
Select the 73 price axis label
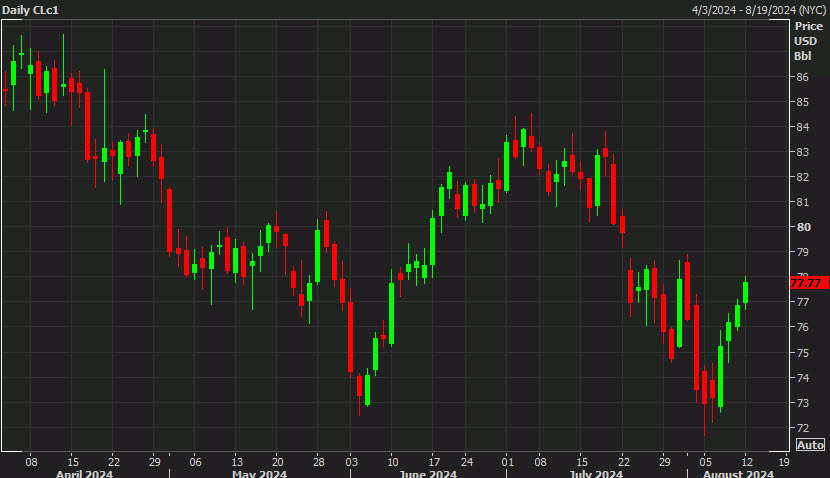click(x=802, y=403)
